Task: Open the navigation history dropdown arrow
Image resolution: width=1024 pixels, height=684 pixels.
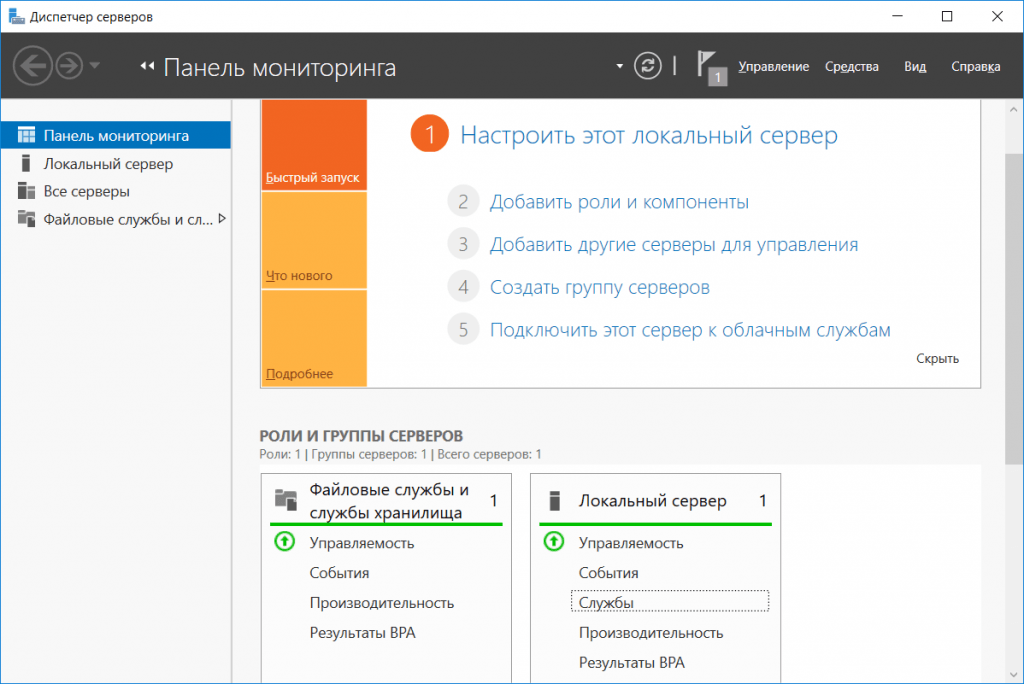Action: point(95,65)
